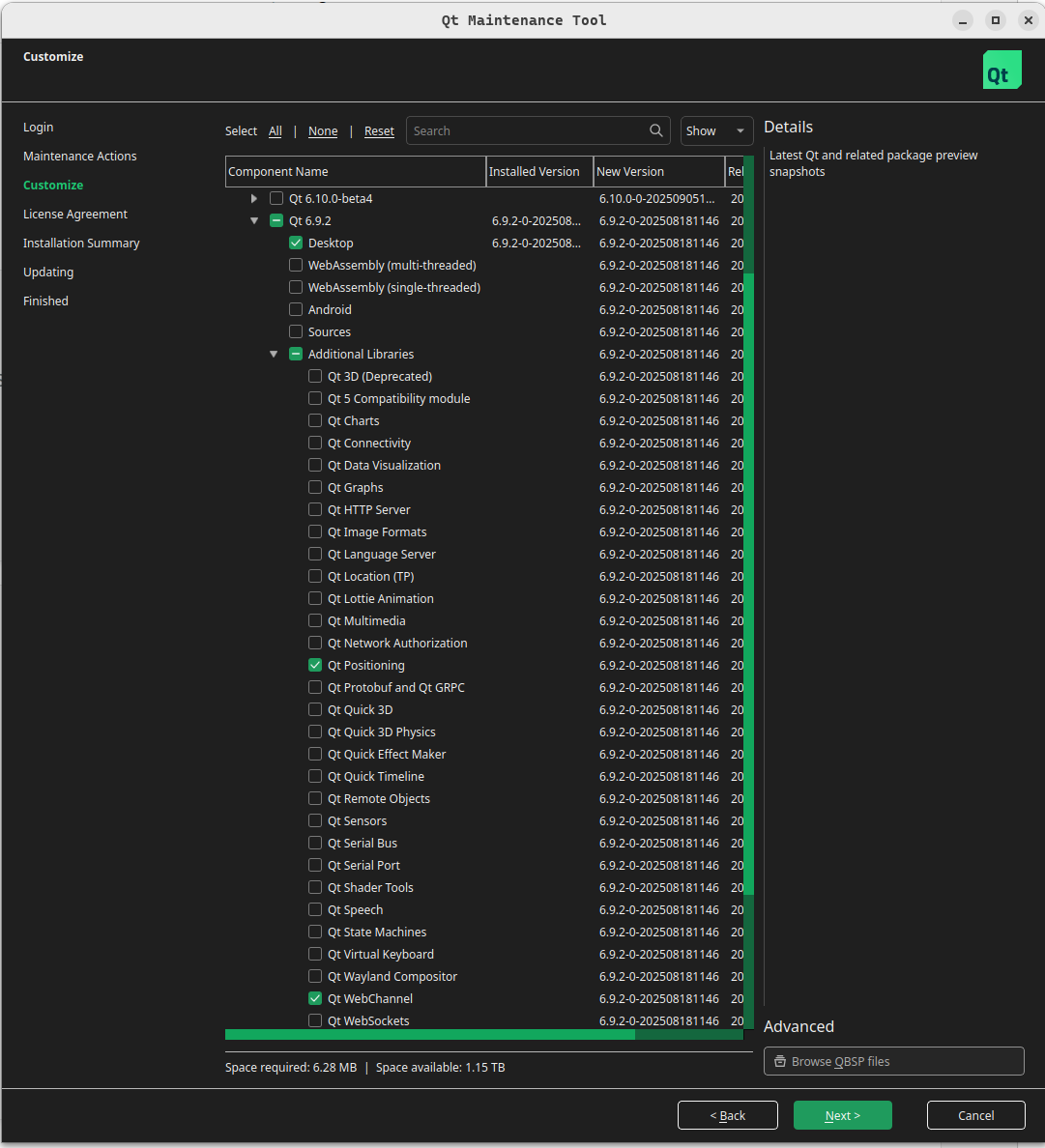Click the Installed Version column header
This screenshot has height=1148, width=1045.
[539, 171]
